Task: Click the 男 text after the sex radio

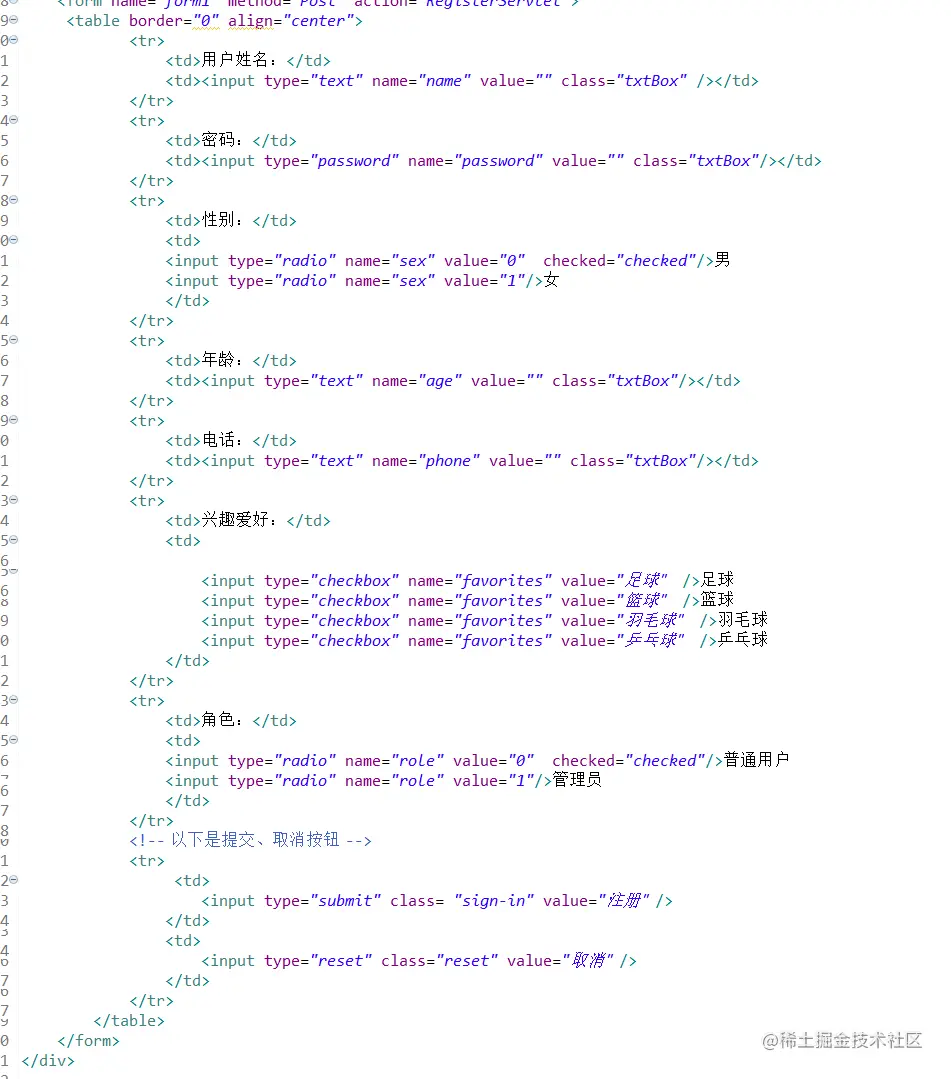Action: pos(723,260)
